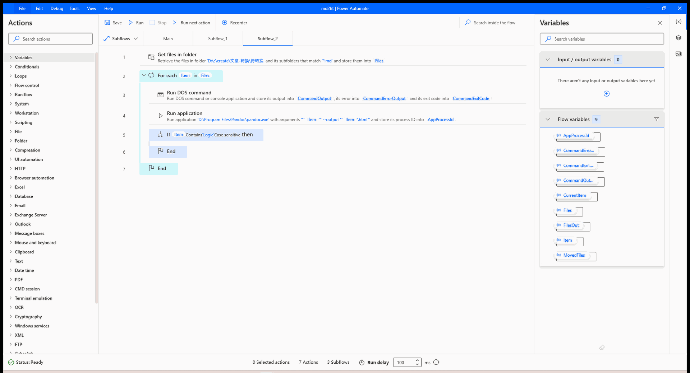Open the File menu

[x=22, y=8]
